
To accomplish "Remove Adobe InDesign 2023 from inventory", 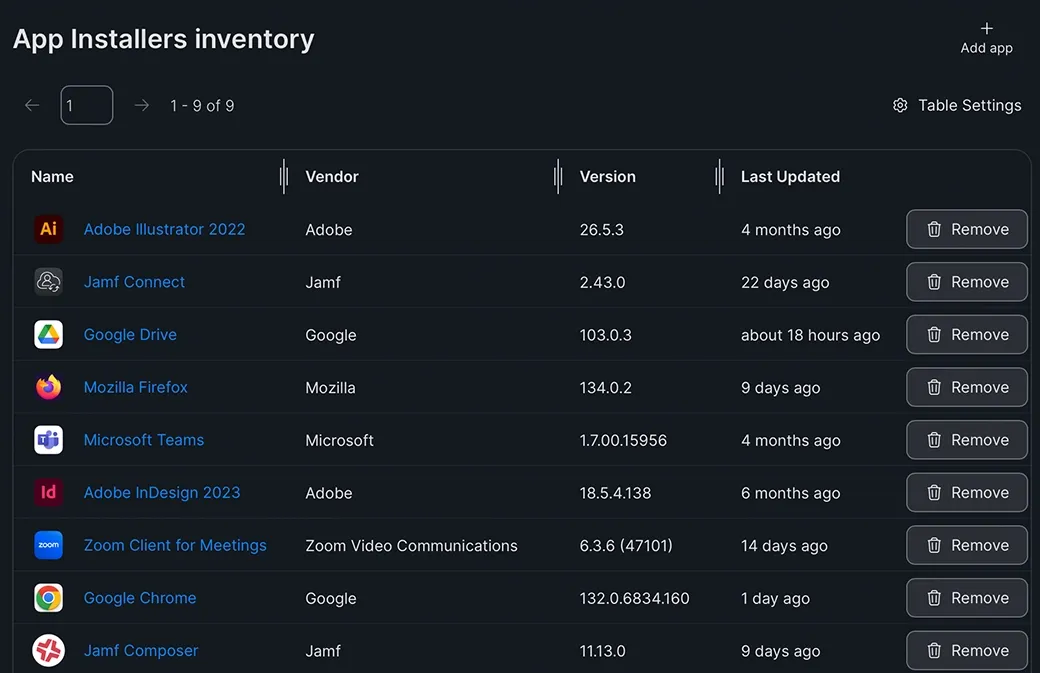I will [966, 493].
